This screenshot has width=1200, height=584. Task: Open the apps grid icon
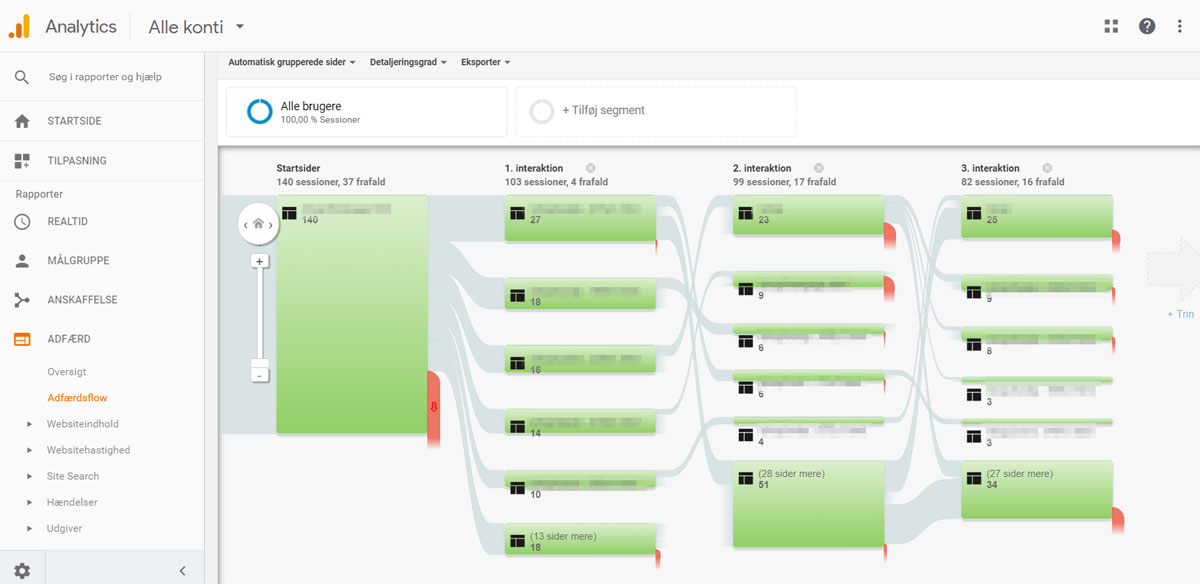(1111, 27)
